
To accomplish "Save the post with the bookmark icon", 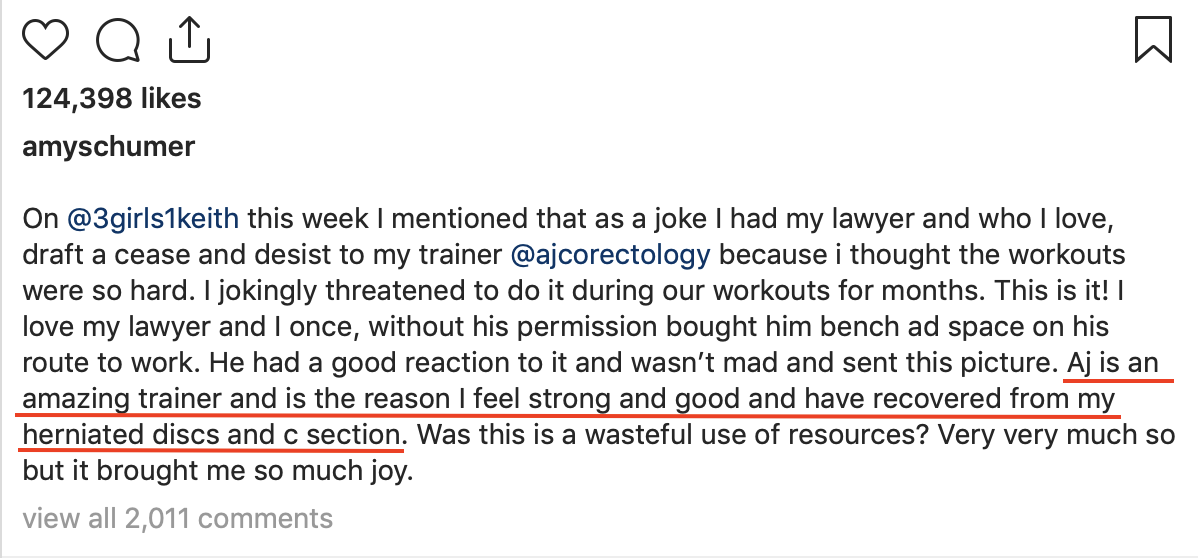I will [1153, 41].
